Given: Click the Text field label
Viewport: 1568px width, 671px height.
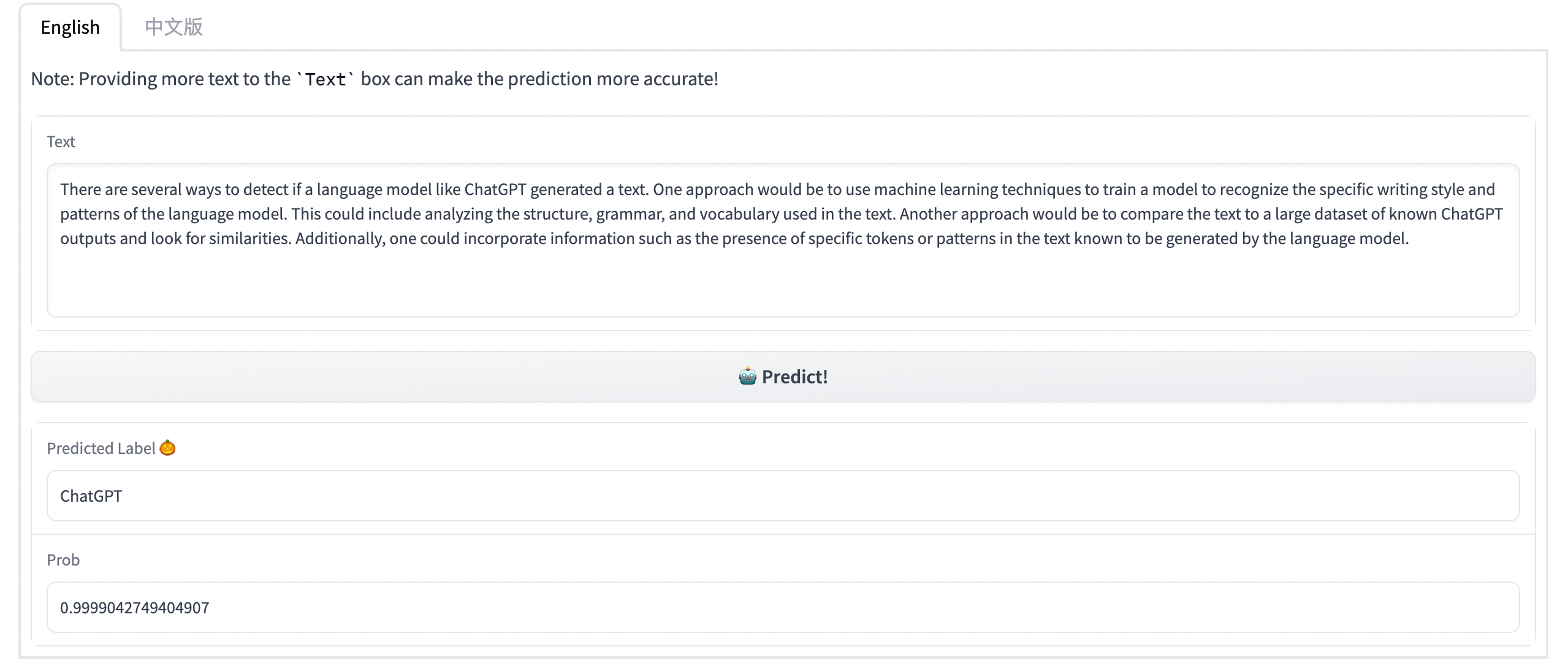Looking at the screenshot, I should (61, 141).
